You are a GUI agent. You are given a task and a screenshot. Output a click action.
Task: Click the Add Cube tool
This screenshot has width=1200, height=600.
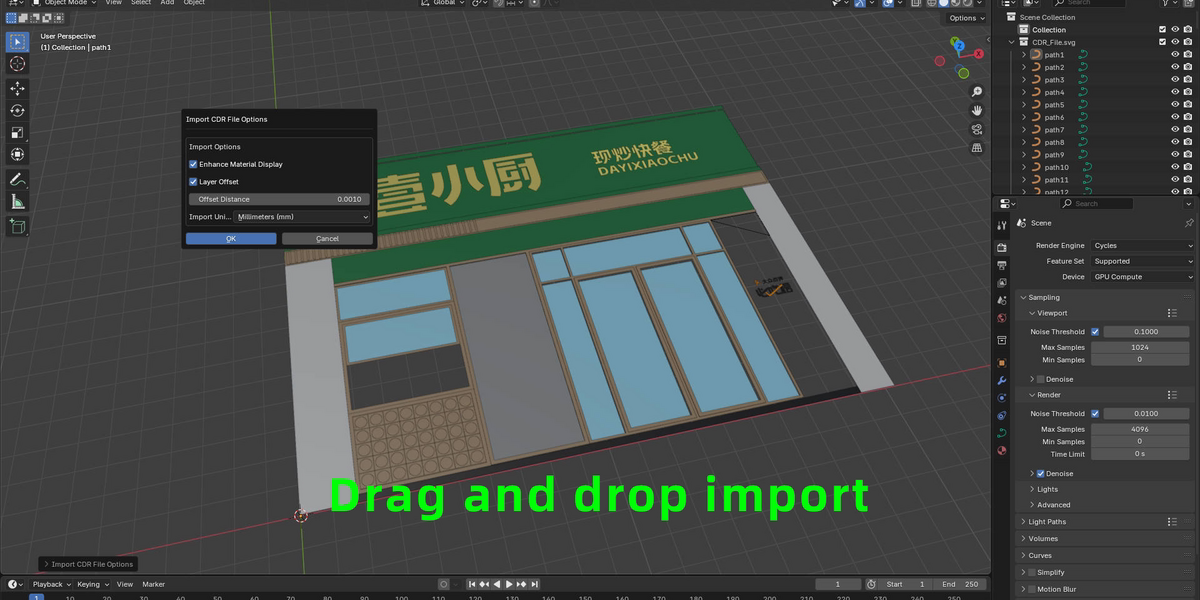[17, 227]
